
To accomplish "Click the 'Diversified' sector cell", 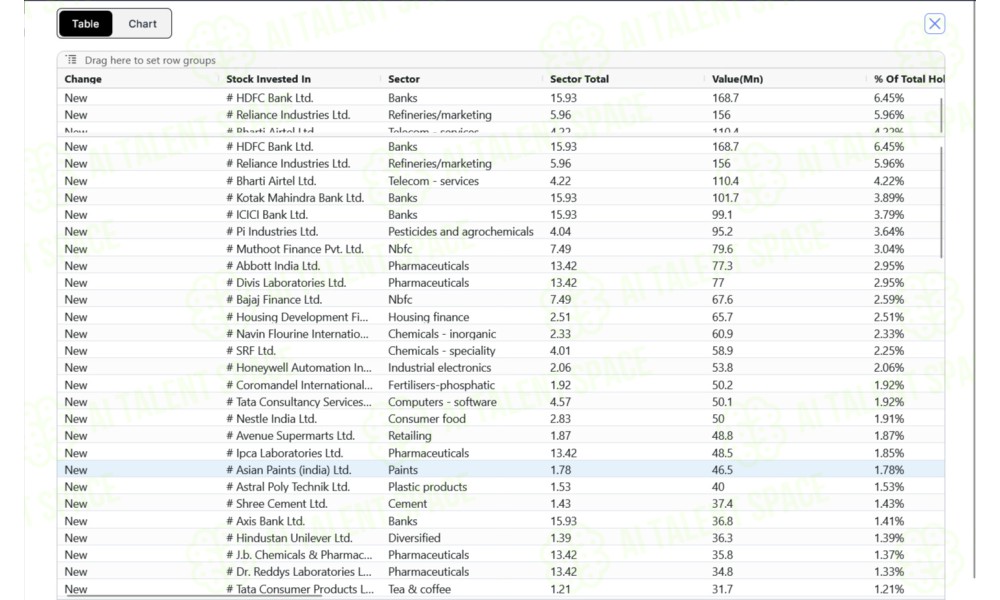I will pos(414,538).
